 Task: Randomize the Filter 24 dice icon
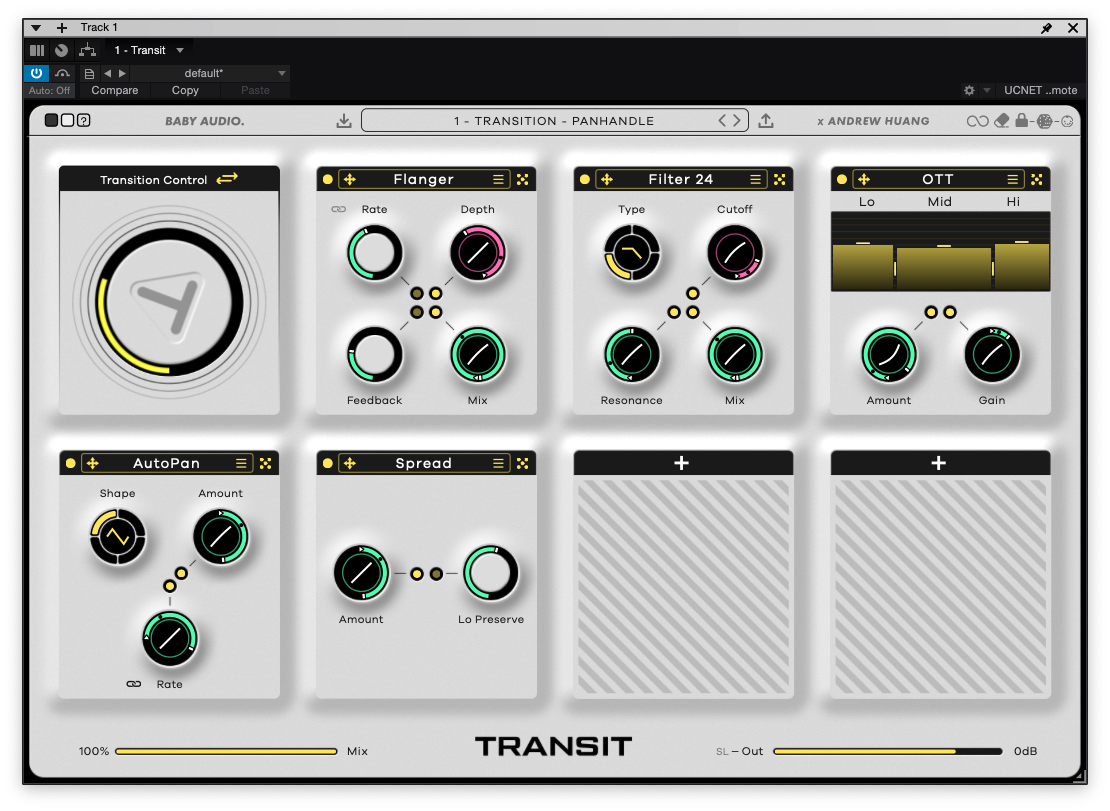click(779, 180)
